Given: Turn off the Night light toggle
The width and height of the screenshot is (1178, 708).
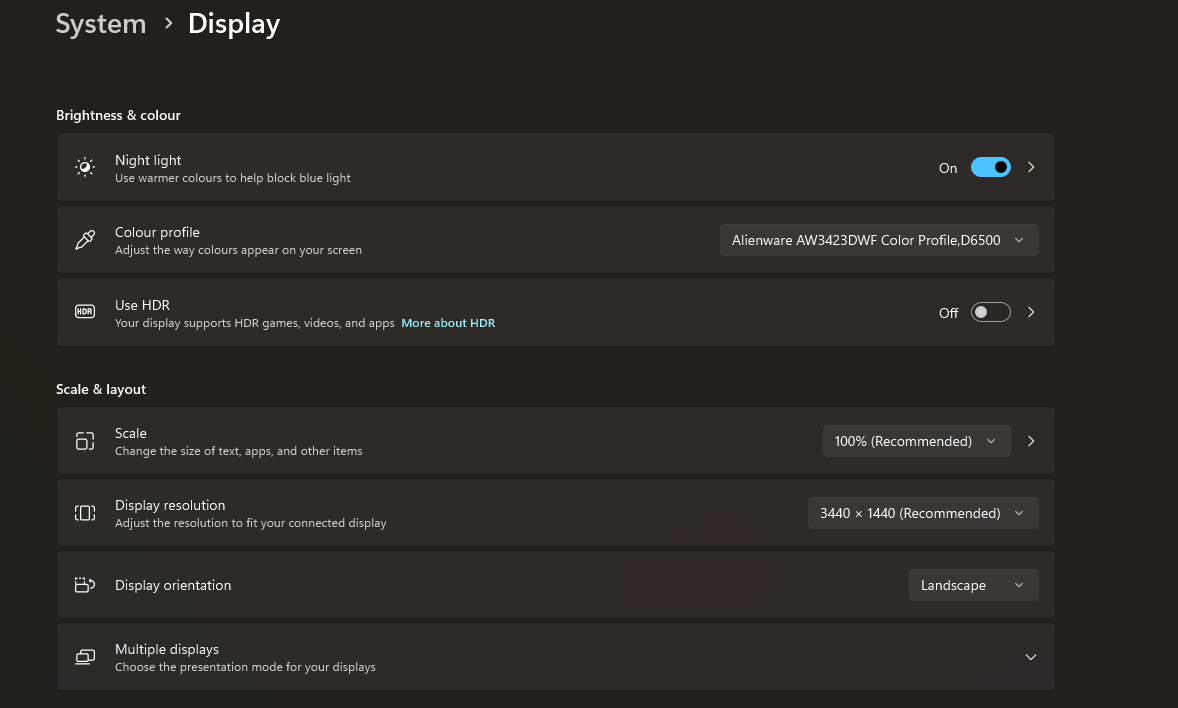Looking at the screenshot, I should (990, 168).
